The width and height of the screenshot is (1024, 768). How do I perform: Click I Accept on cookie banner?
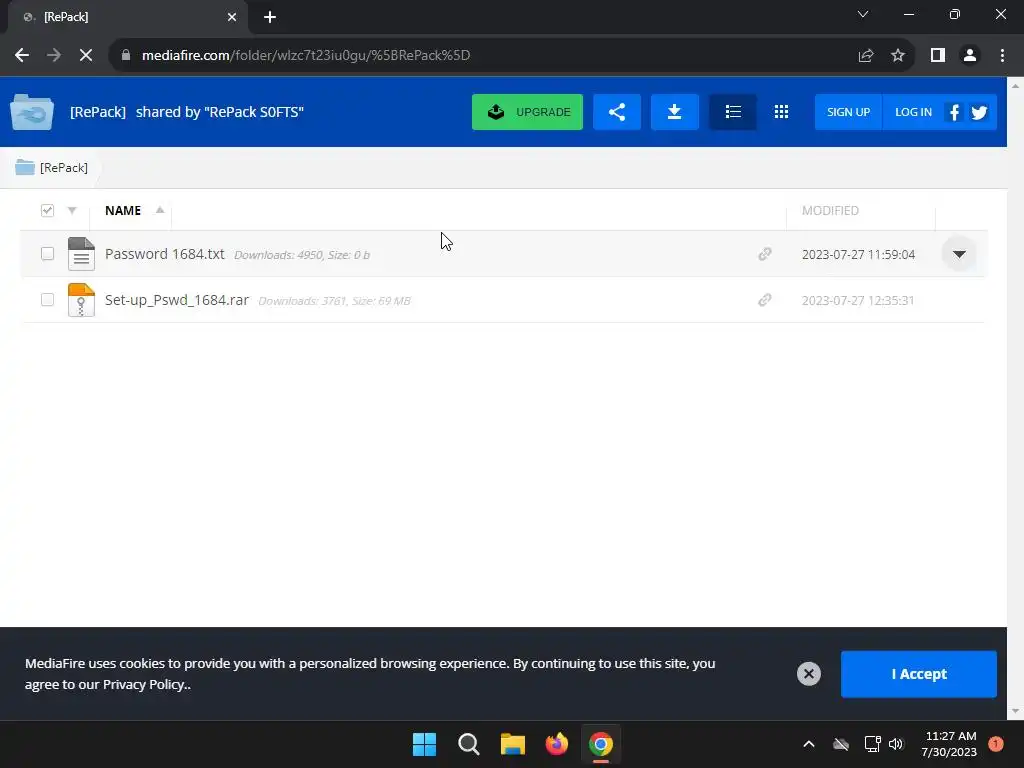pos(919,674)
